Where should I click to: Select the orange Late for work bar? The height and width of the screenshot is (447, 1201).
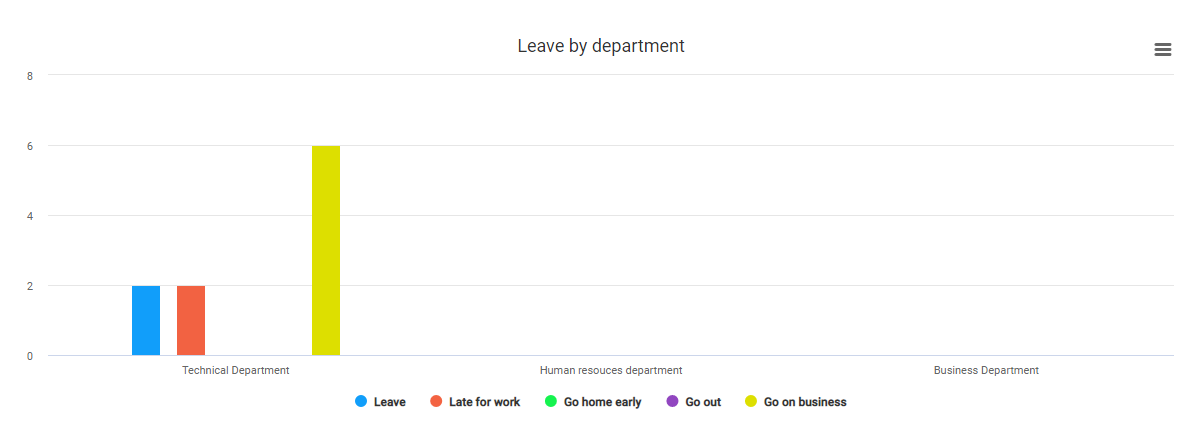[x=191, y=321]
